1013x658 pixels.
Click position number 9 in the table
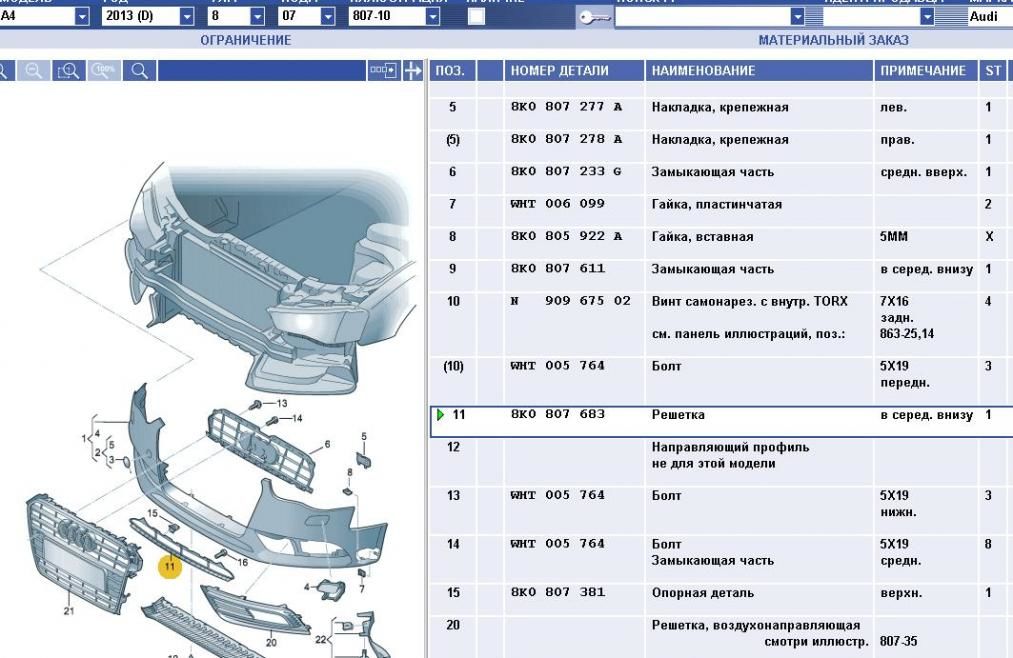[452, 269]
